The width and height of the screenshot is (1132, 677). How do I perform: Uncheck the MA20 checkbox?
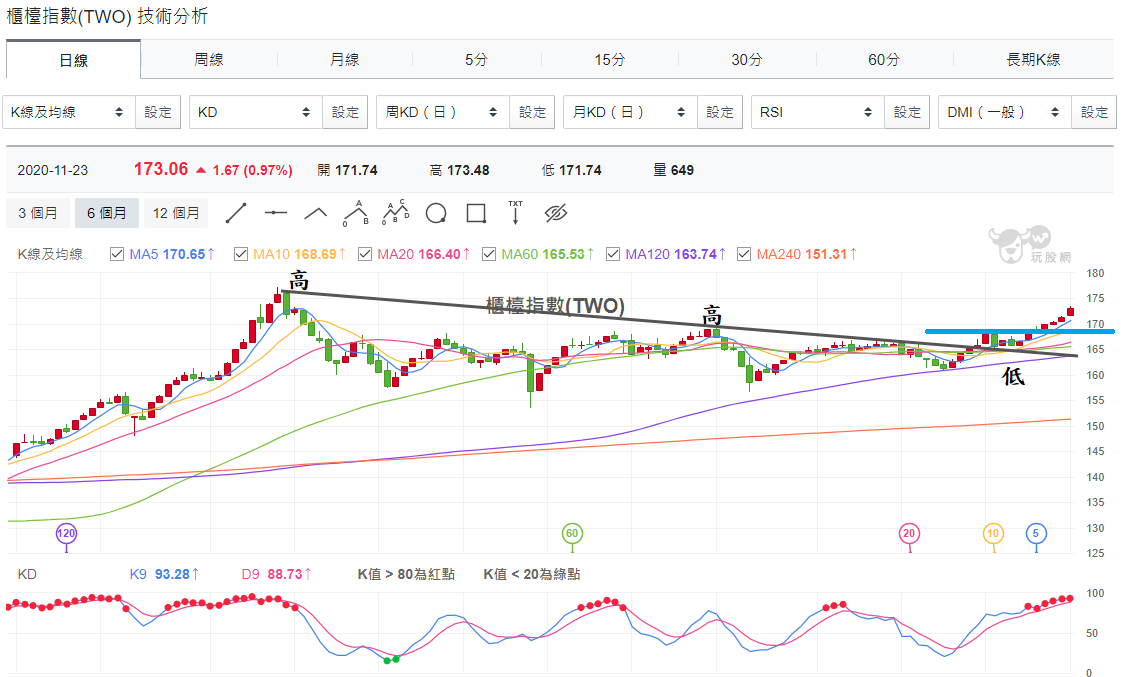click(x=365, y=254)
